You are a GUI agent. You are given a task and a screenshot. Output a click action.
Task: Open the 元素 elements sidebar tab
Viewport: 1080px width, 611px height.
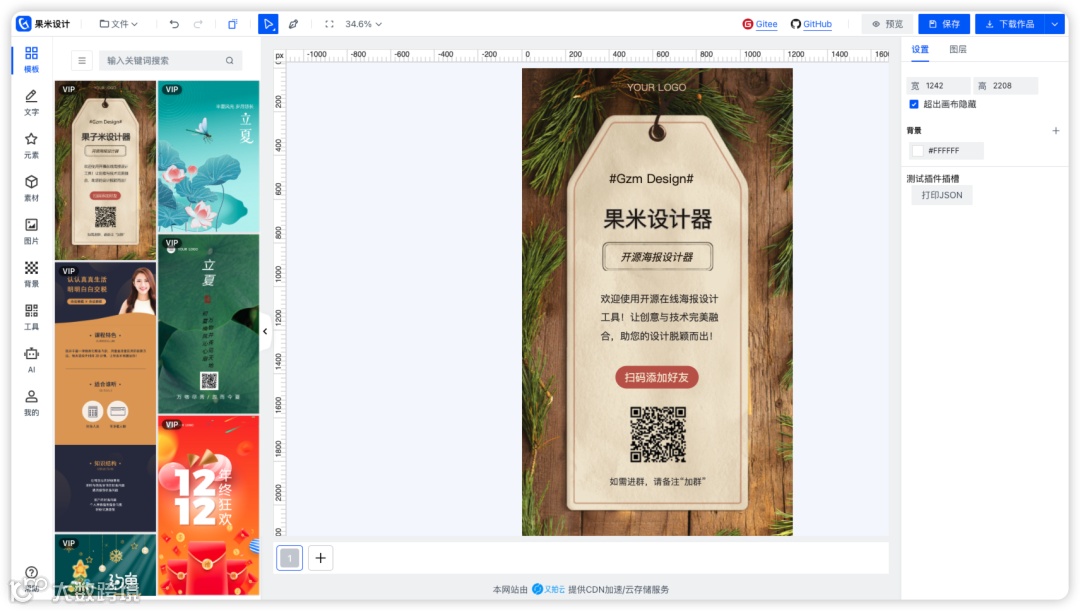point(31,145)
